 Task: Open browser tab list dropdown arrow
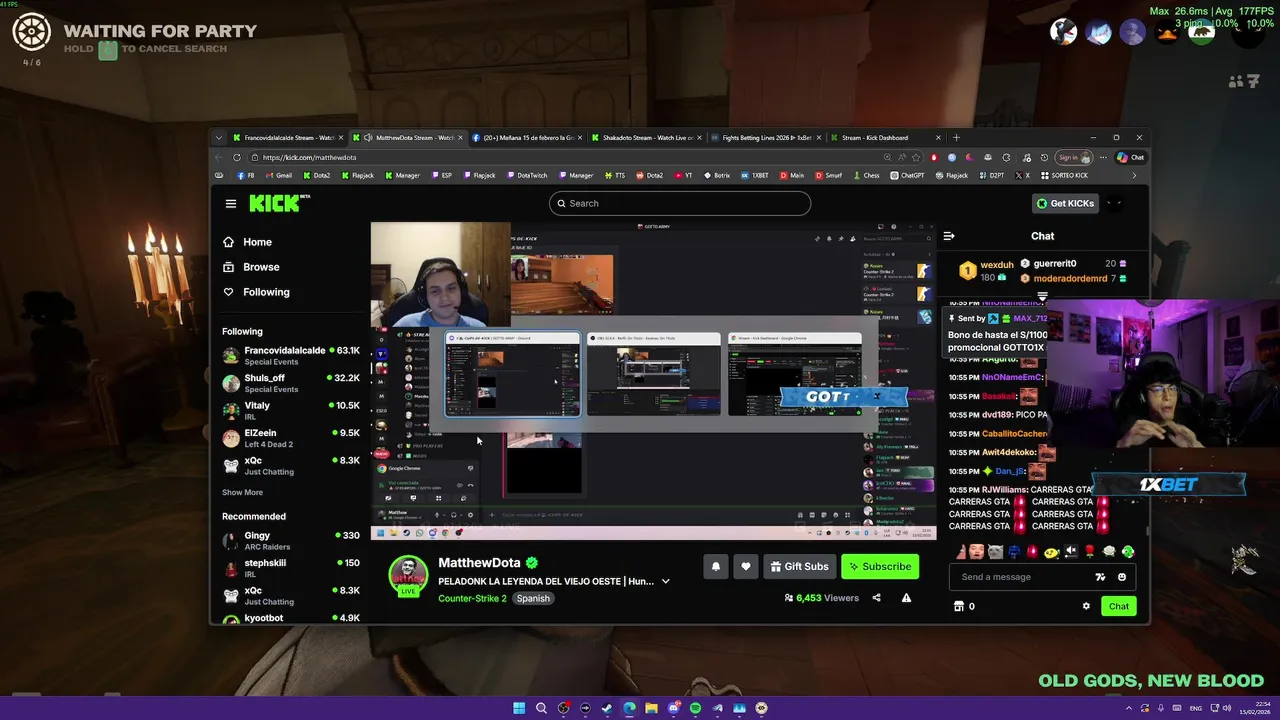click(219, 137)
